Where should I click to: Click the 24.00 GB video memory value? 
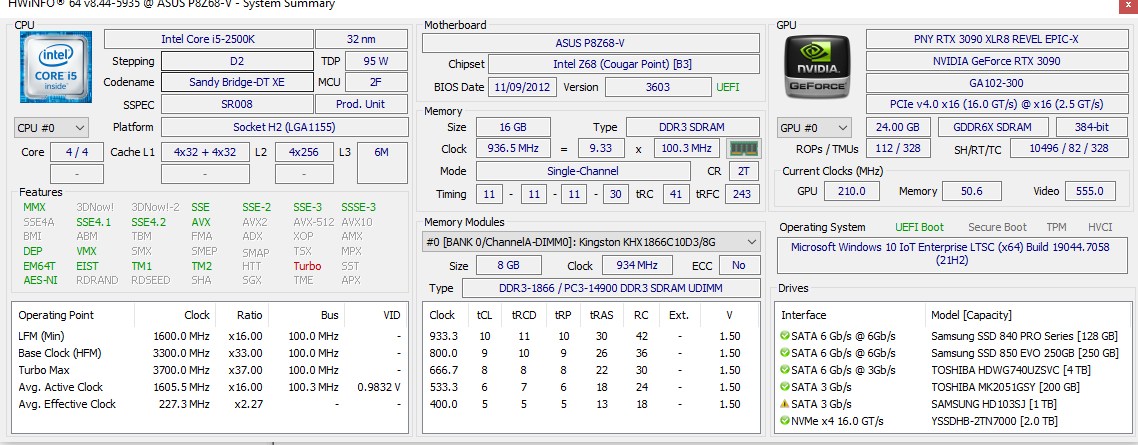[x=897, y=127]
